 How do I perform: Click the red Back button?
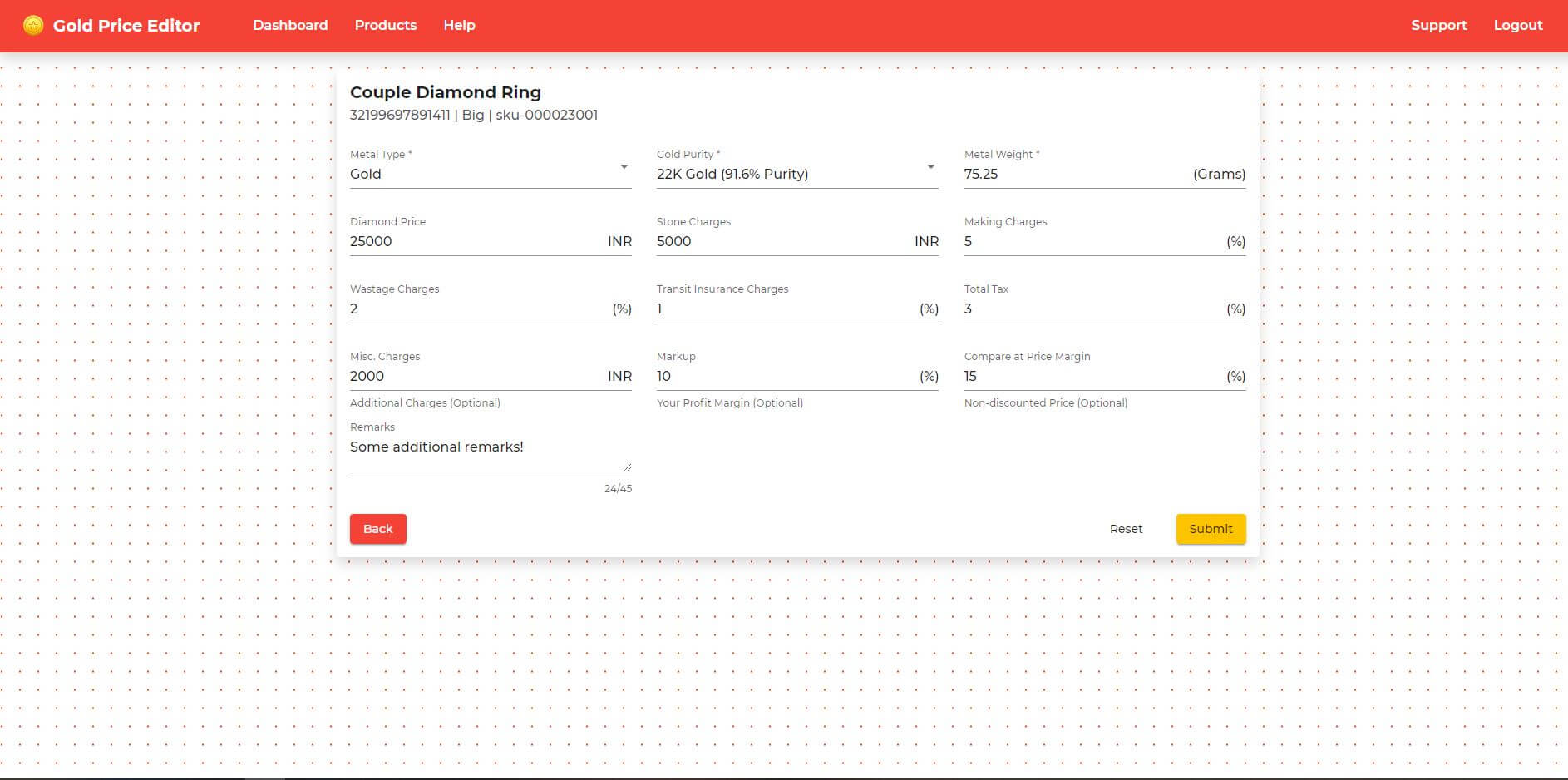(x=378, y=529)
